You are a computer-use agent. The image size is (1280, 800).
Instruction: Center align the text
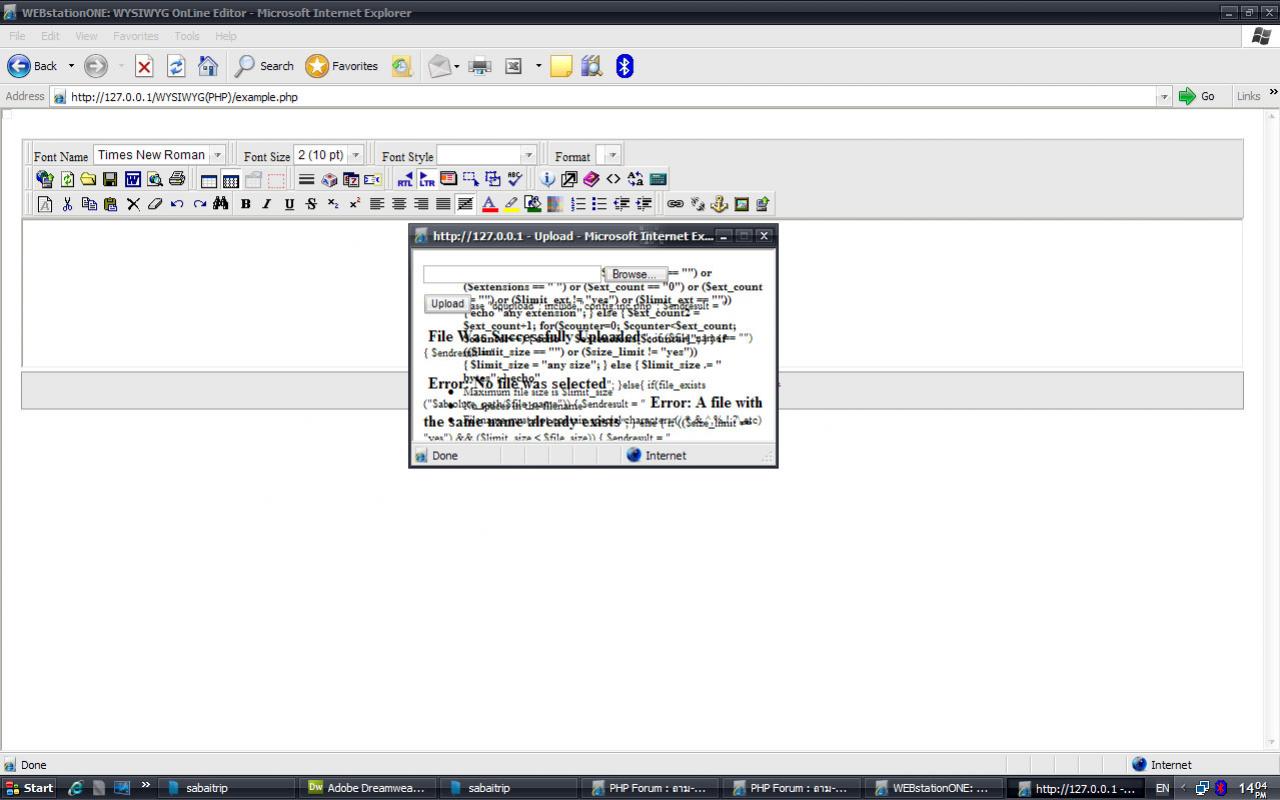coord(399,204)
